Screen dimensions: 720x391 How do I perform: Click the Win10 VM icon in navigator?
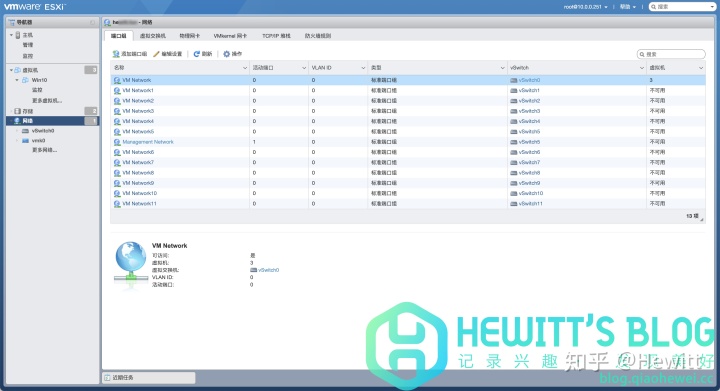point(25,80)
